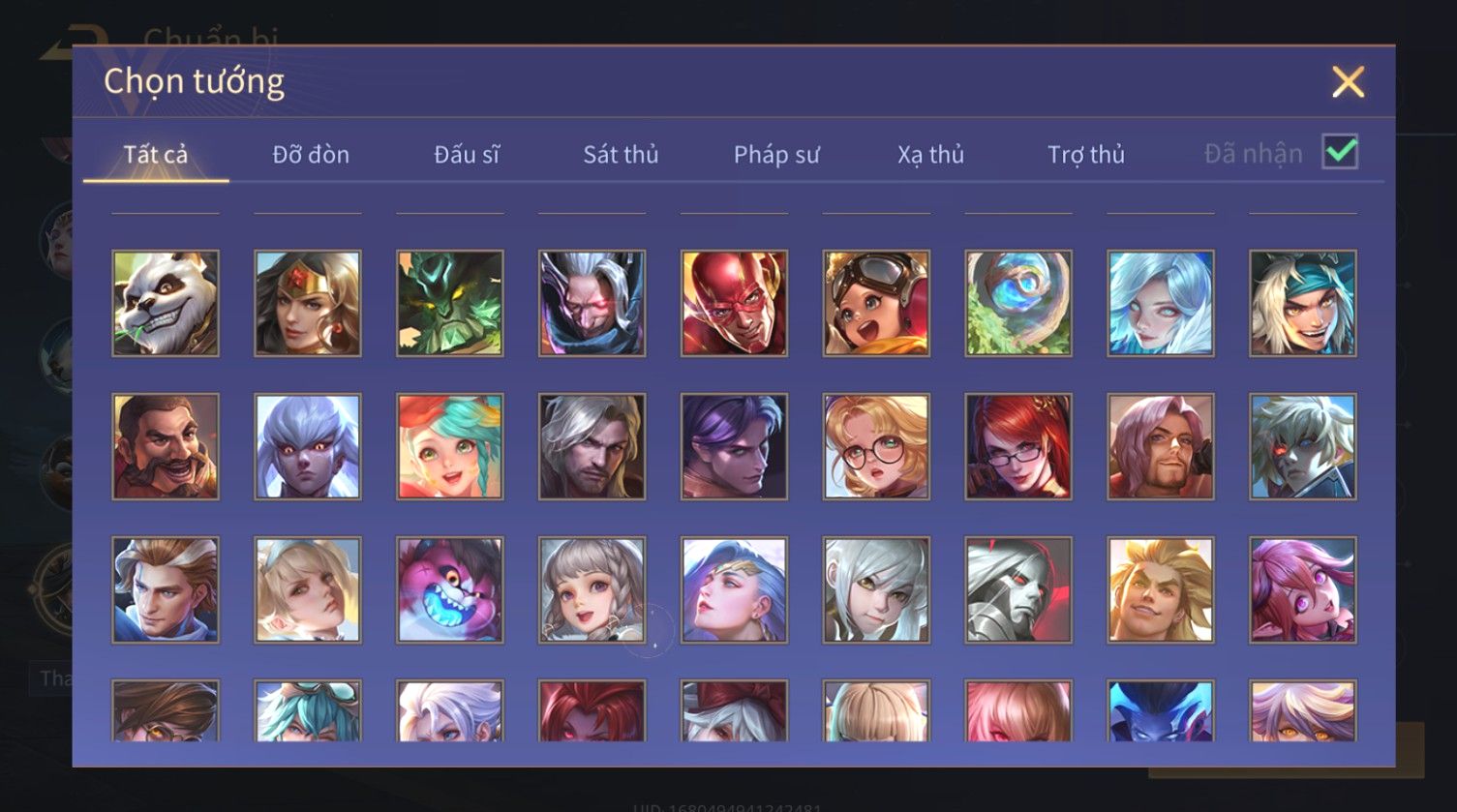Select the panda hero portrait
The image size is (1457, 812).
click(166, 303)
